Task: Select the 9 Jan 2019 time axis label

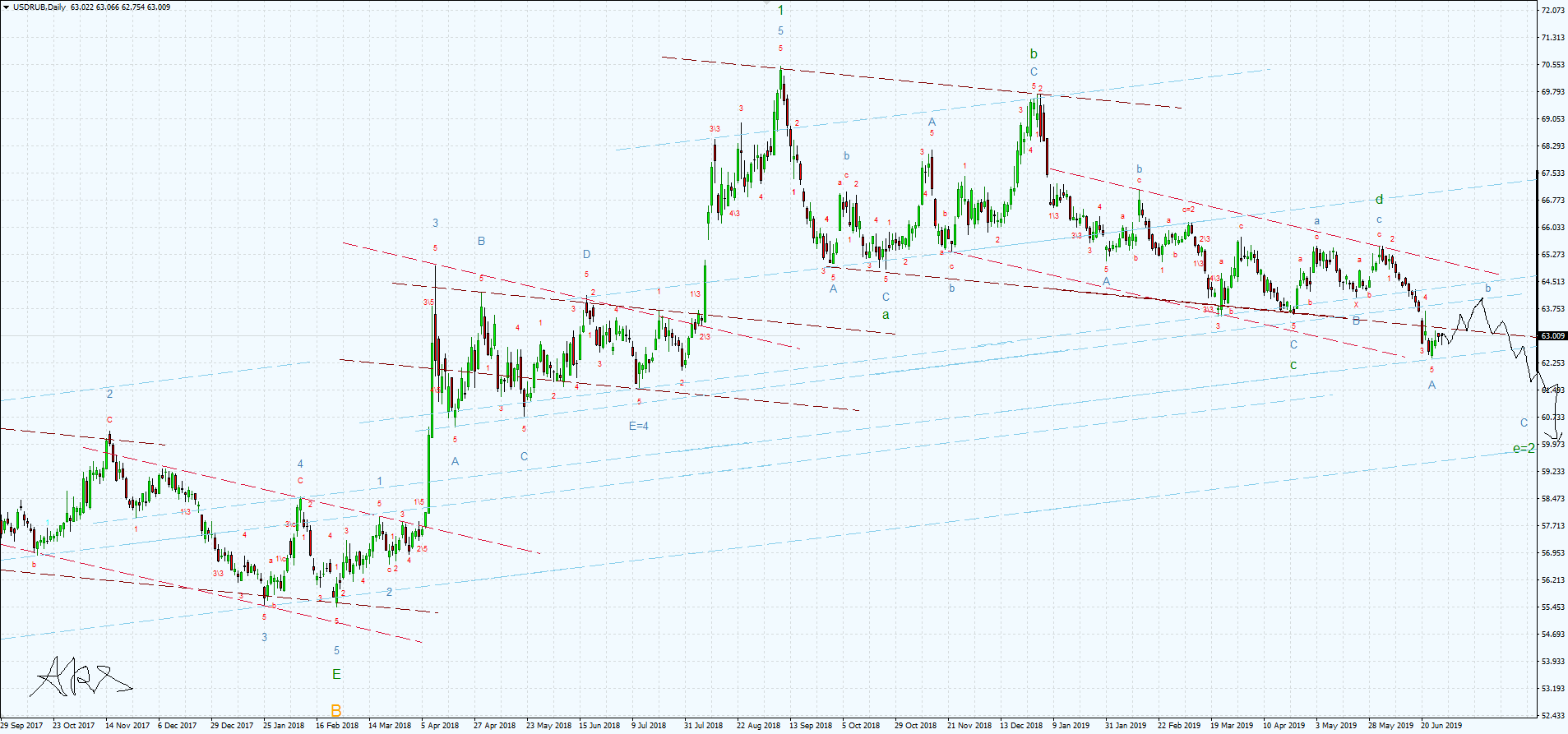Action: point(1071,726)
